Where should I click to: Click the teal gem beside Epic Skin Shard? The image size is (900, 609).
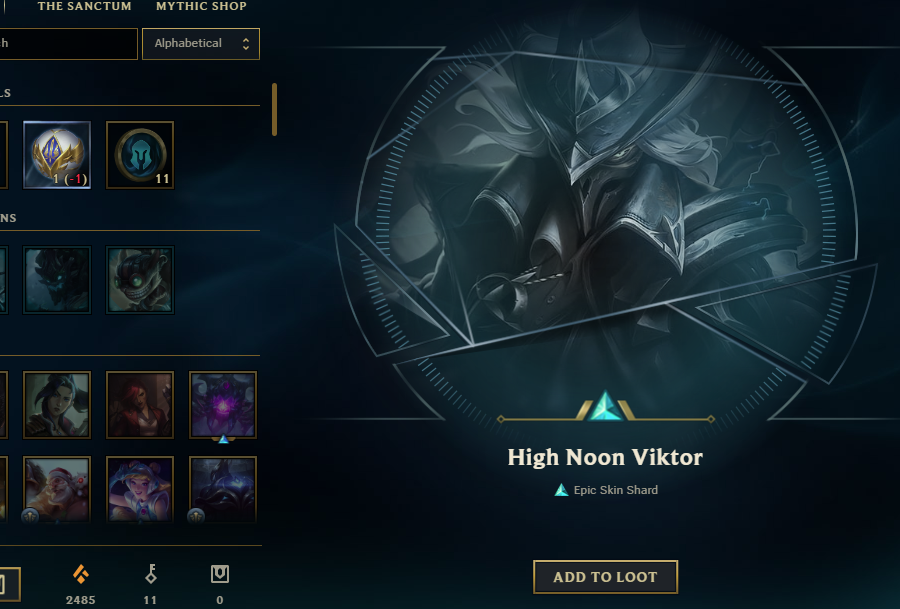coord(561,490)
